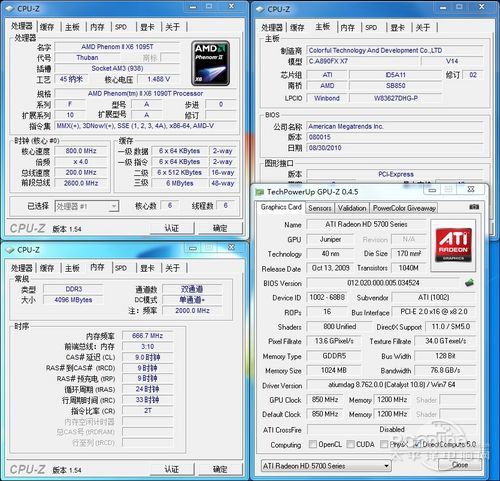Screen dimensions: 500x481
Task: Click the app icon in the bottom-left CPU-Z title bar
Action: click(x=10, y=250)
